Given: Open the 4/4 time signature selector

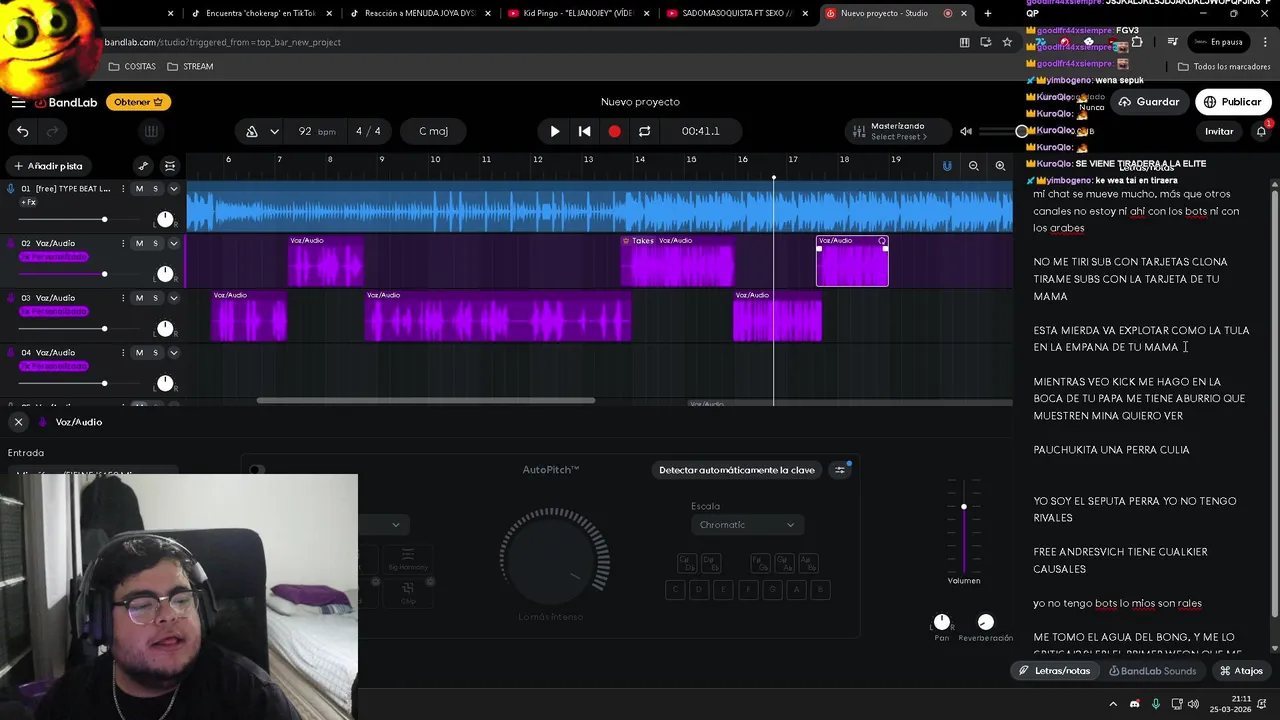Looking at the screenshot, I should 368,131.
